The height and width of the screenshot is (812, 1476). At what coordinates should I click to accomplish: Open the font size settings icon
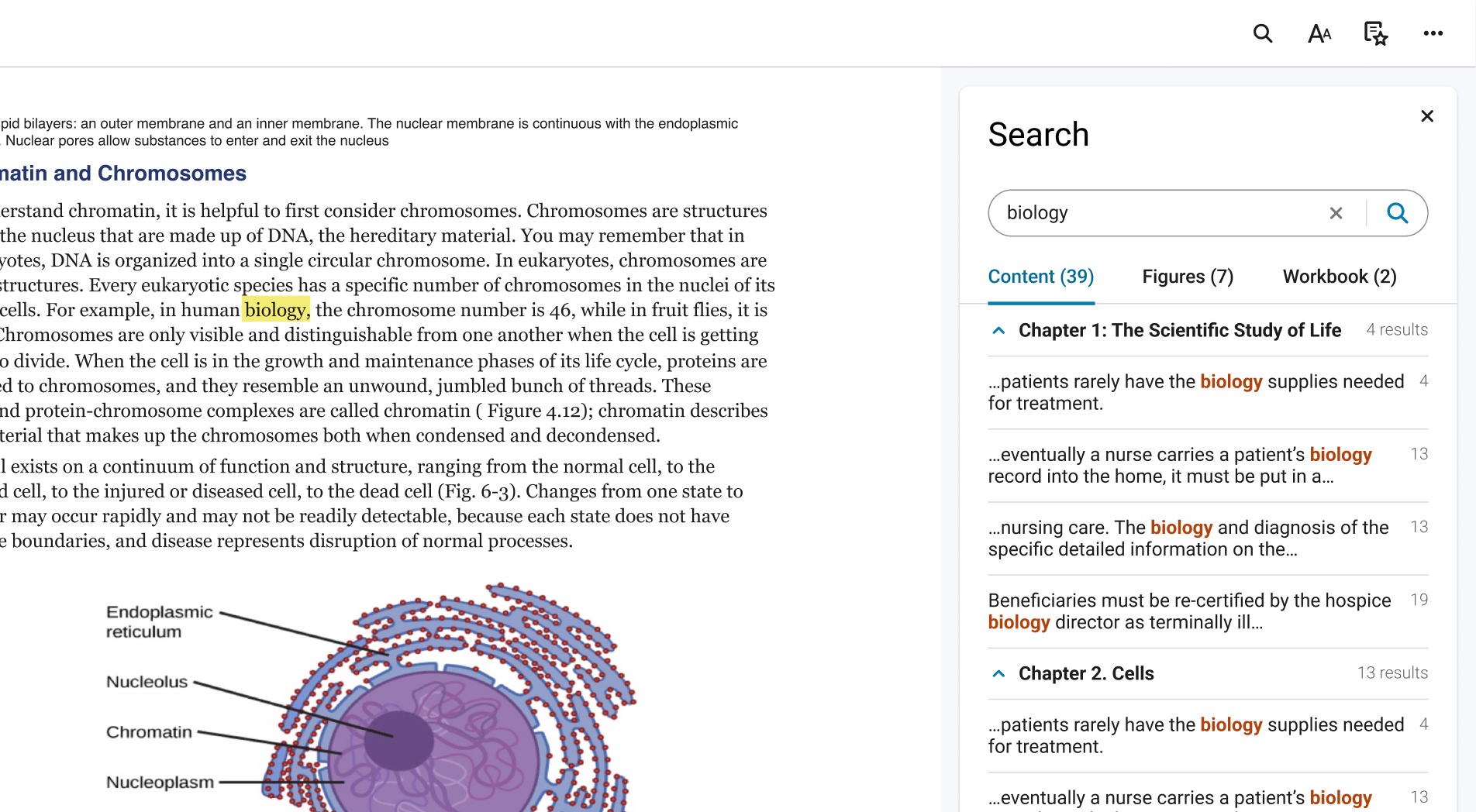pyautogui.click(x=1319, y=33)
